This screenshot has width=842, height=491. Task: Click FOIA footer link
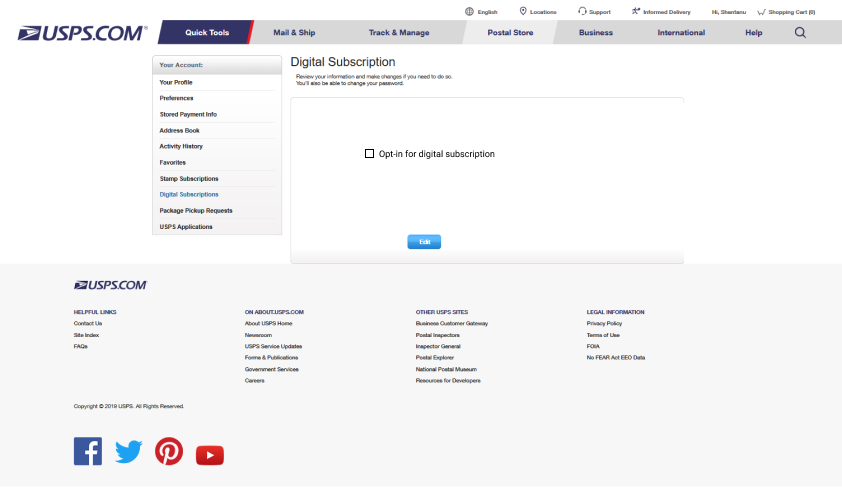(593, 346)
